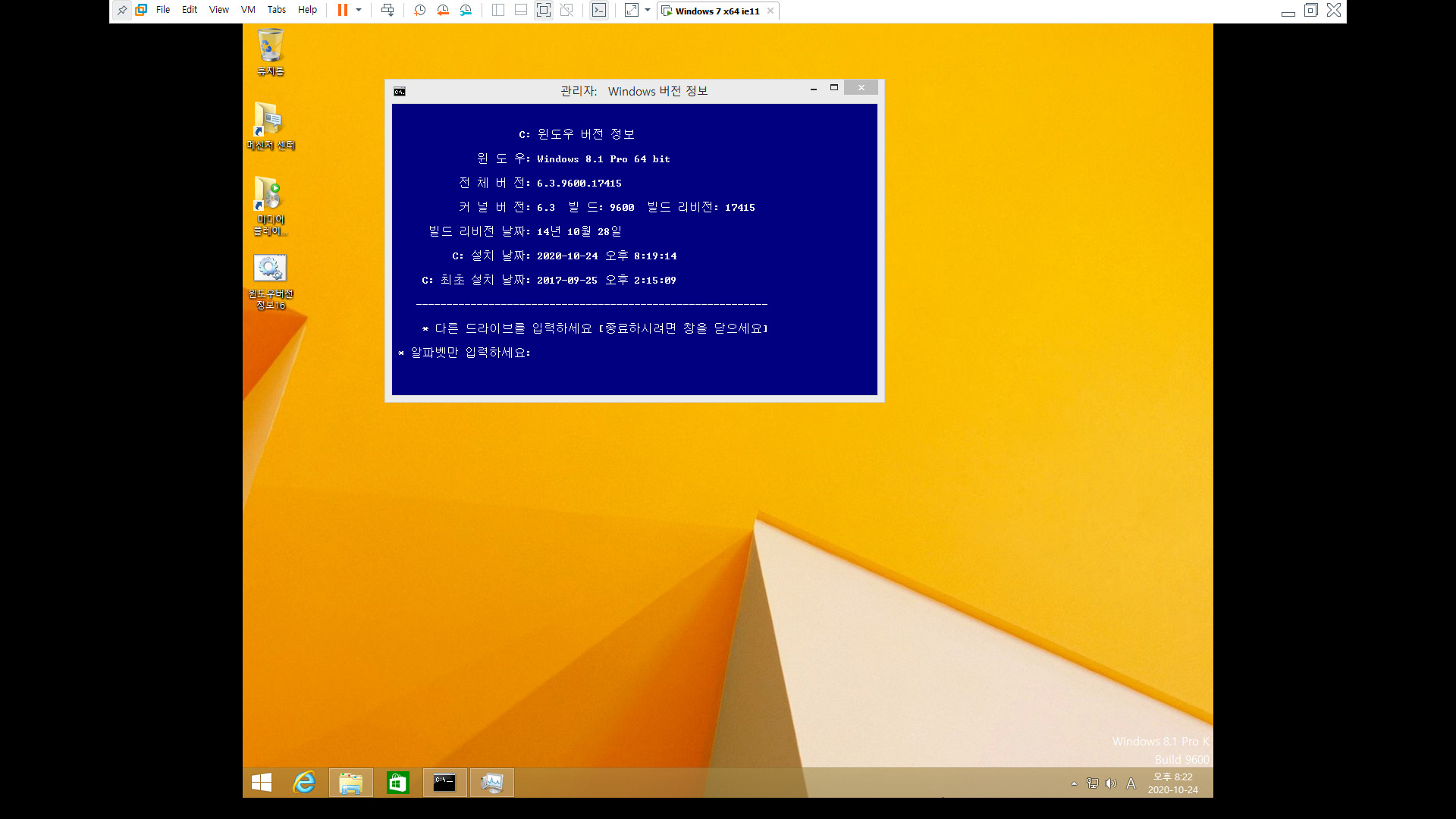This screenshot has height=819, width=1456.
Task: Select the Recycle Bin (휴지통) desktop icon
Action: 271,52
